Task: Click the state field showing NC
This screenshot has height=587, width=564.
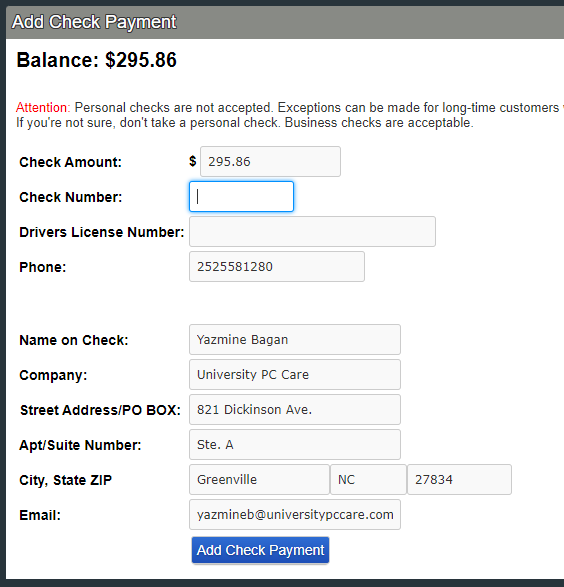Action: (368, 480)
